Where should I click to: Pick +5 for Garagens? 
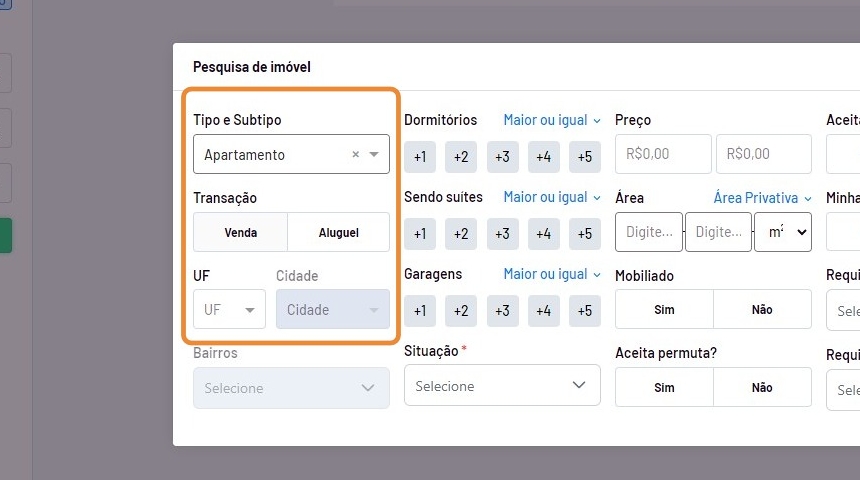[x=584, y=311]
